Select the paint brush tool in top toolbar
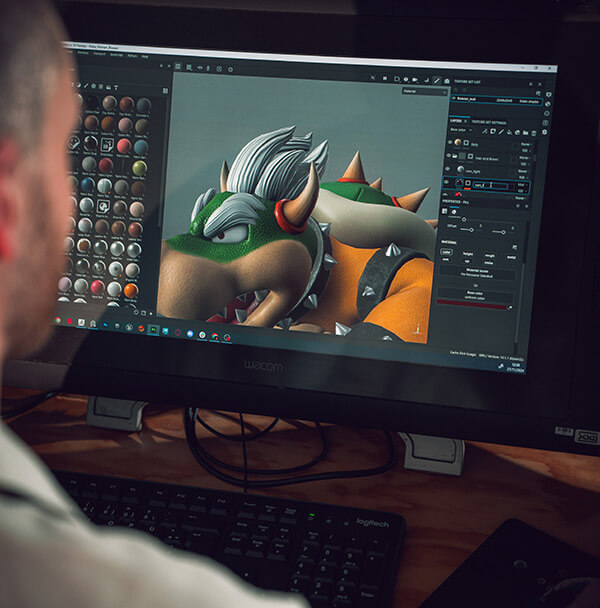 click(x=437, y=81)
